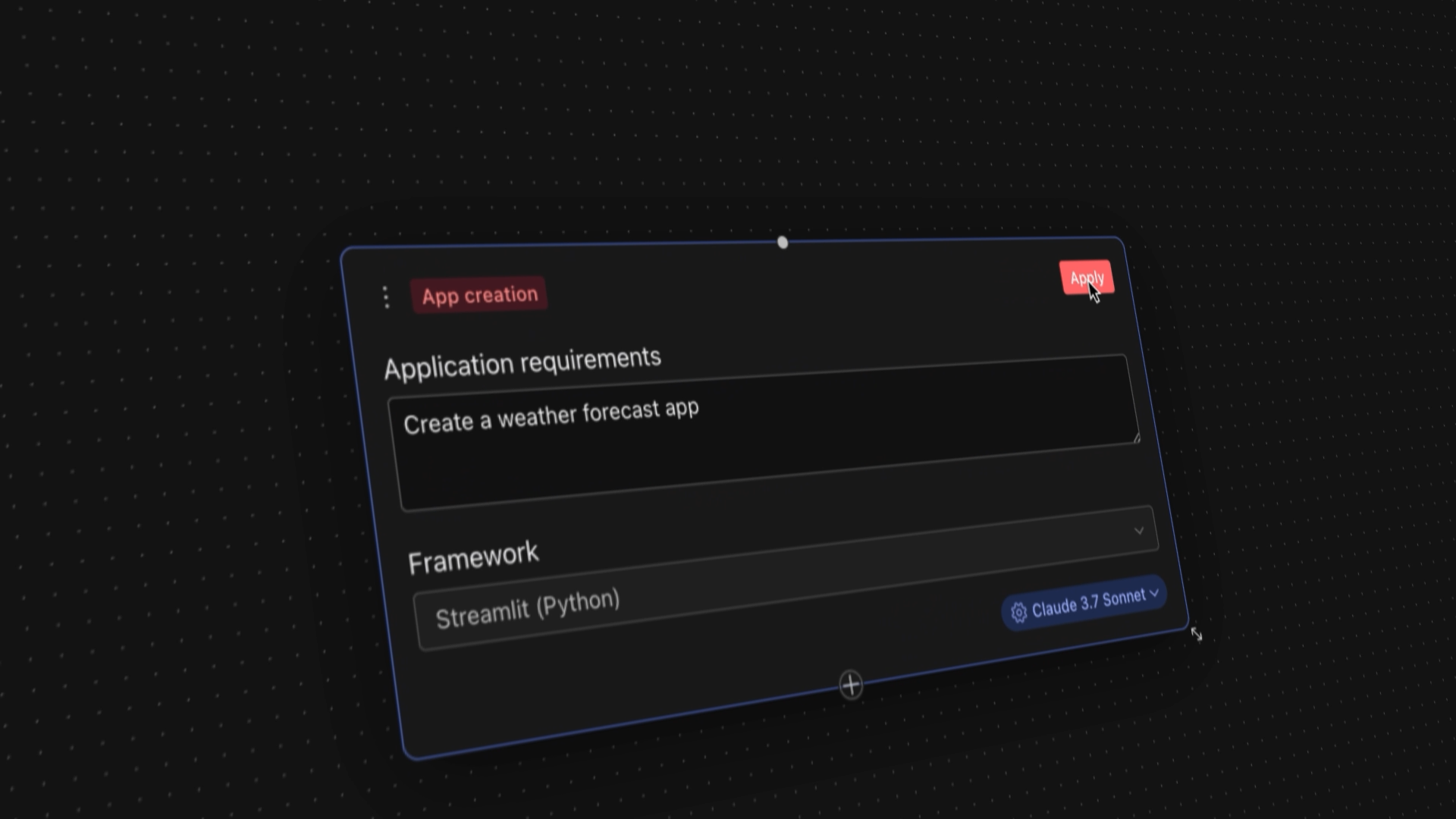Open the Claude 3.7 Sonnet model selector
This screenshot has height=819, width=1456.
point(1084,603)
